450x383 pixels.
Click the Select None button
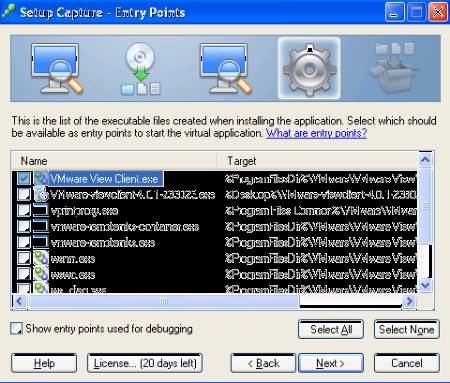click(x=407, y=329)
